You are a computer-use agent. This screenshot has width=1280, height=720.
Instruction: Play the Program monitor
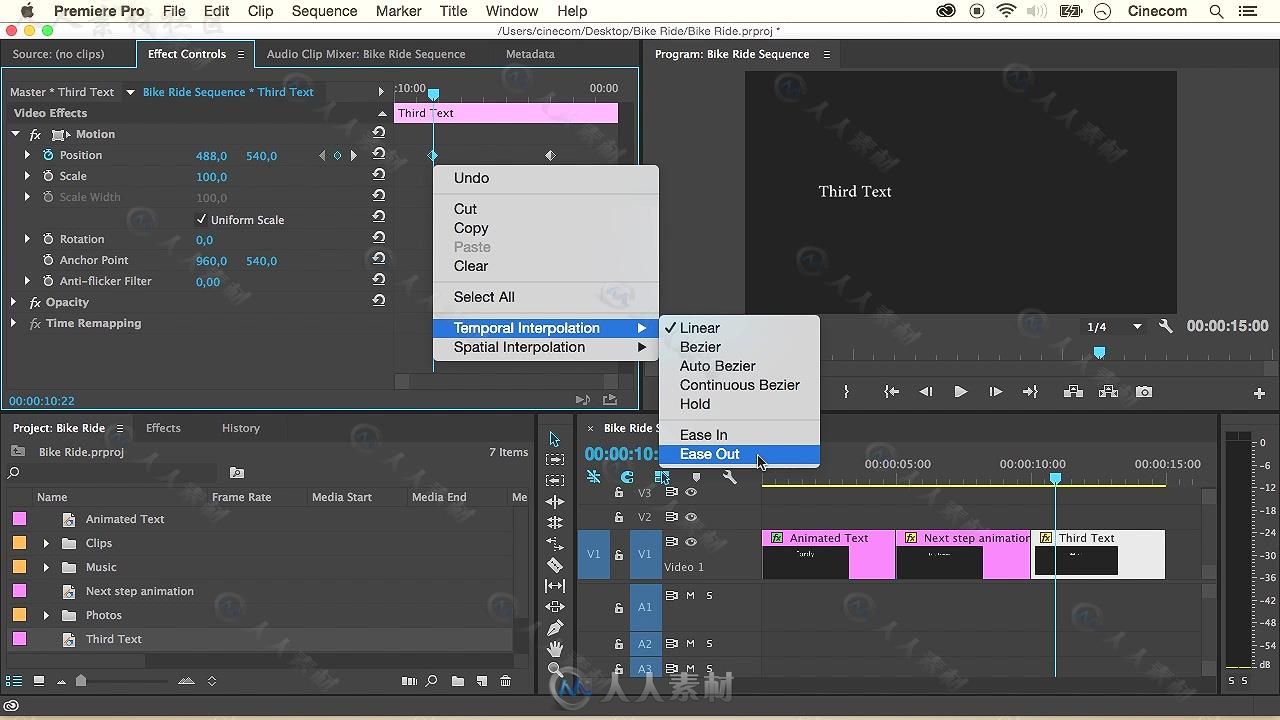tap(960, 392)
